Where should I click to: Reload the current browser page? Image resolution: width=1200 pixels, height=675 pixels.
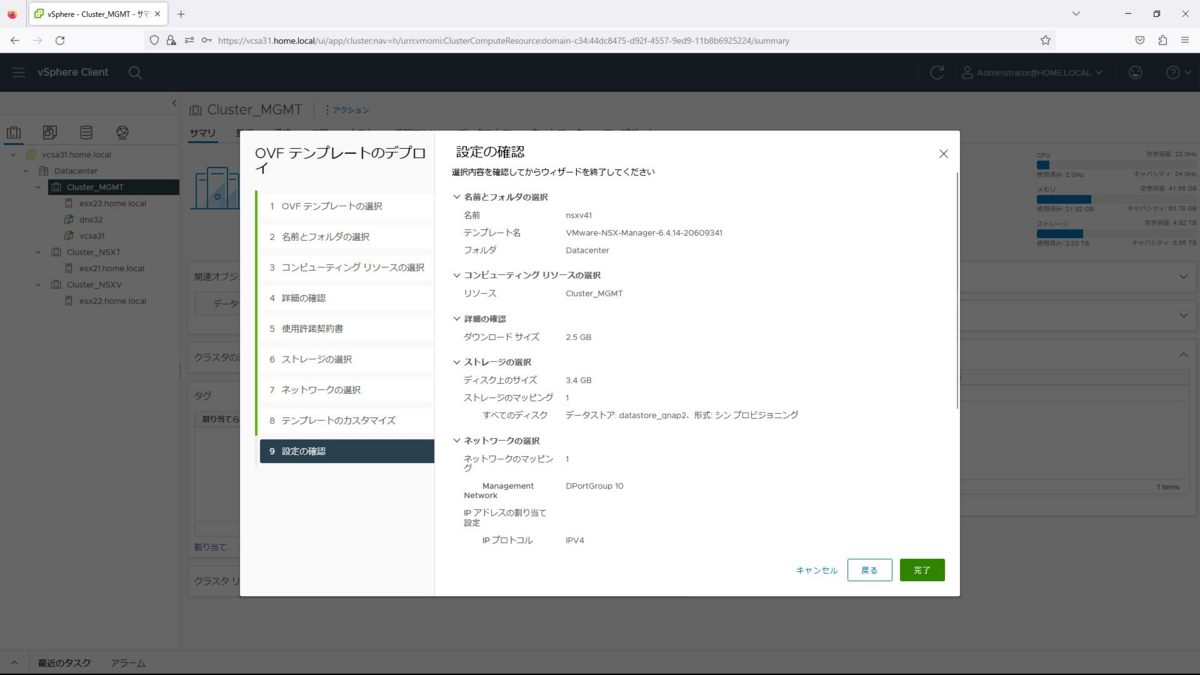click(x=60, y=41)
